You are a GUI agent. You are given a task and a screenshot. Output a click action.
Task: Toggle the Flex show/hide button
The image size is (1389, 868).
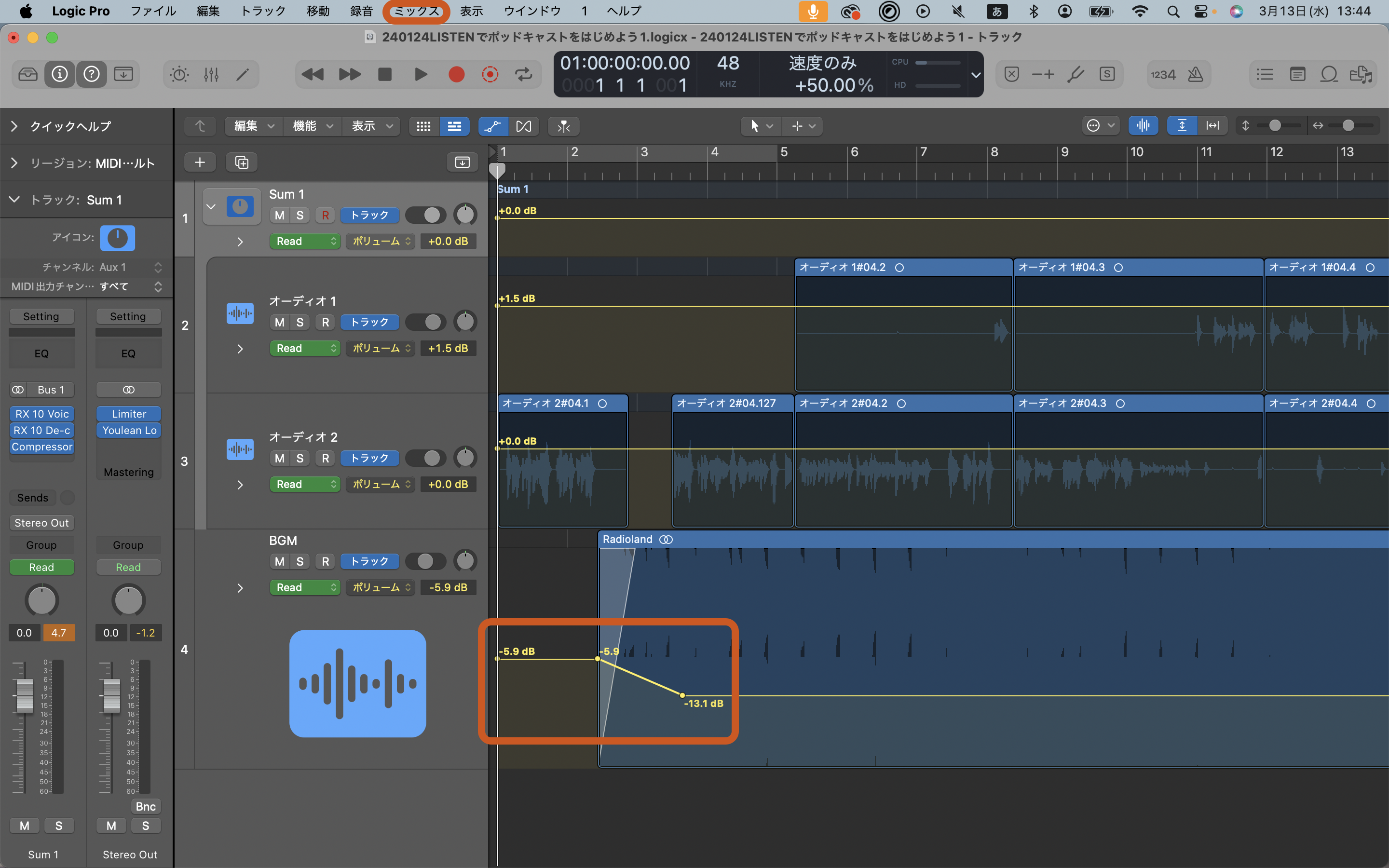click(523, 126)
